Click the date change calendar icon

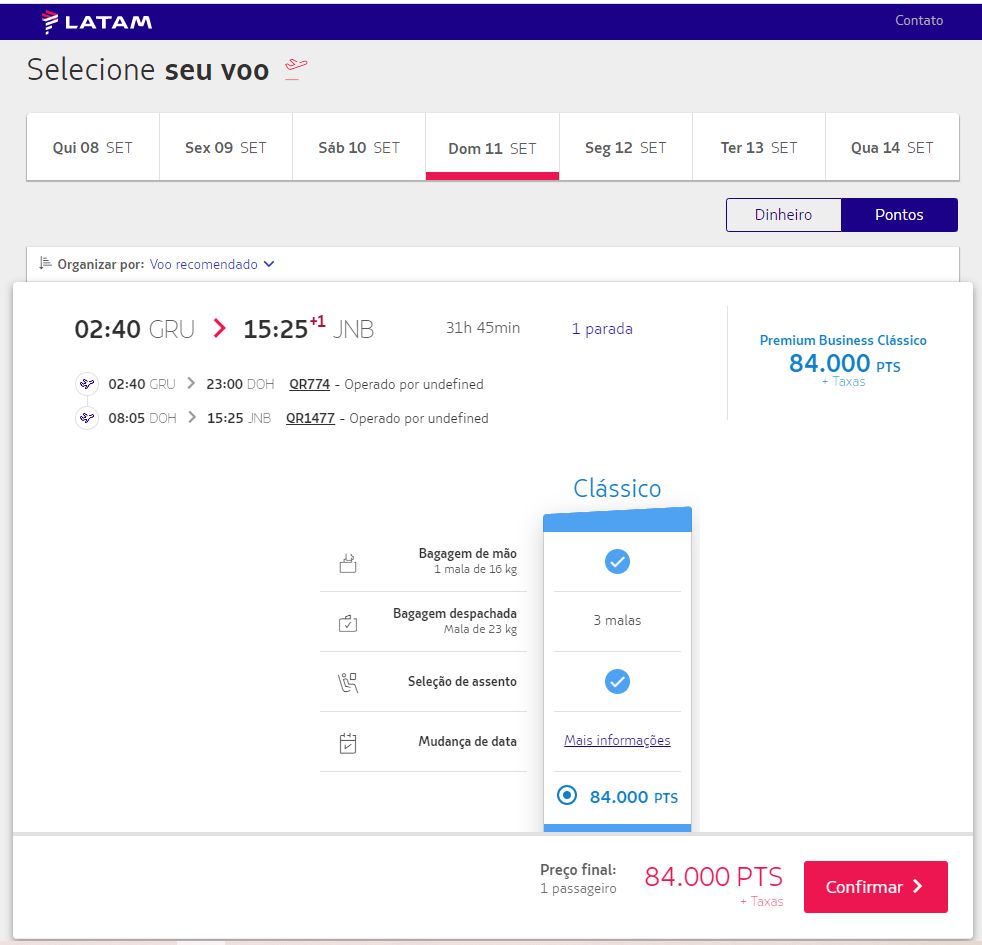coord(348,743)
